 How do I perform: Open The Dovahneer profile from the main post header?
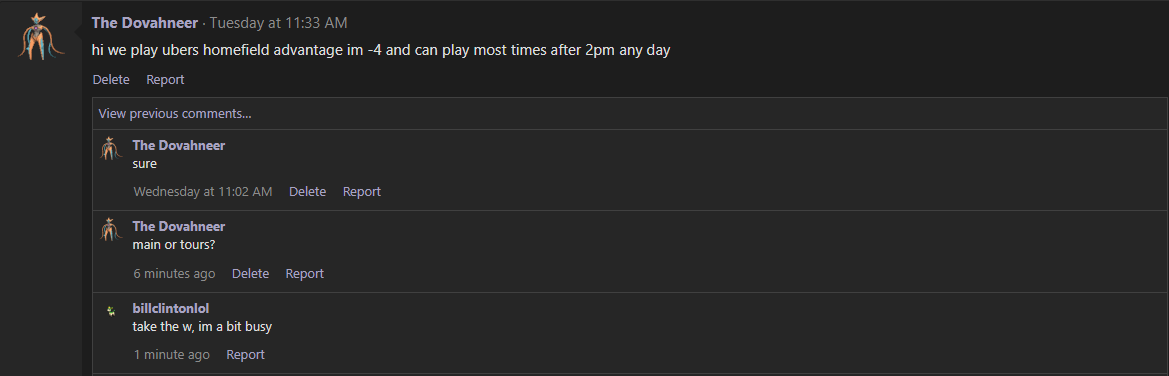click(145, 23)
